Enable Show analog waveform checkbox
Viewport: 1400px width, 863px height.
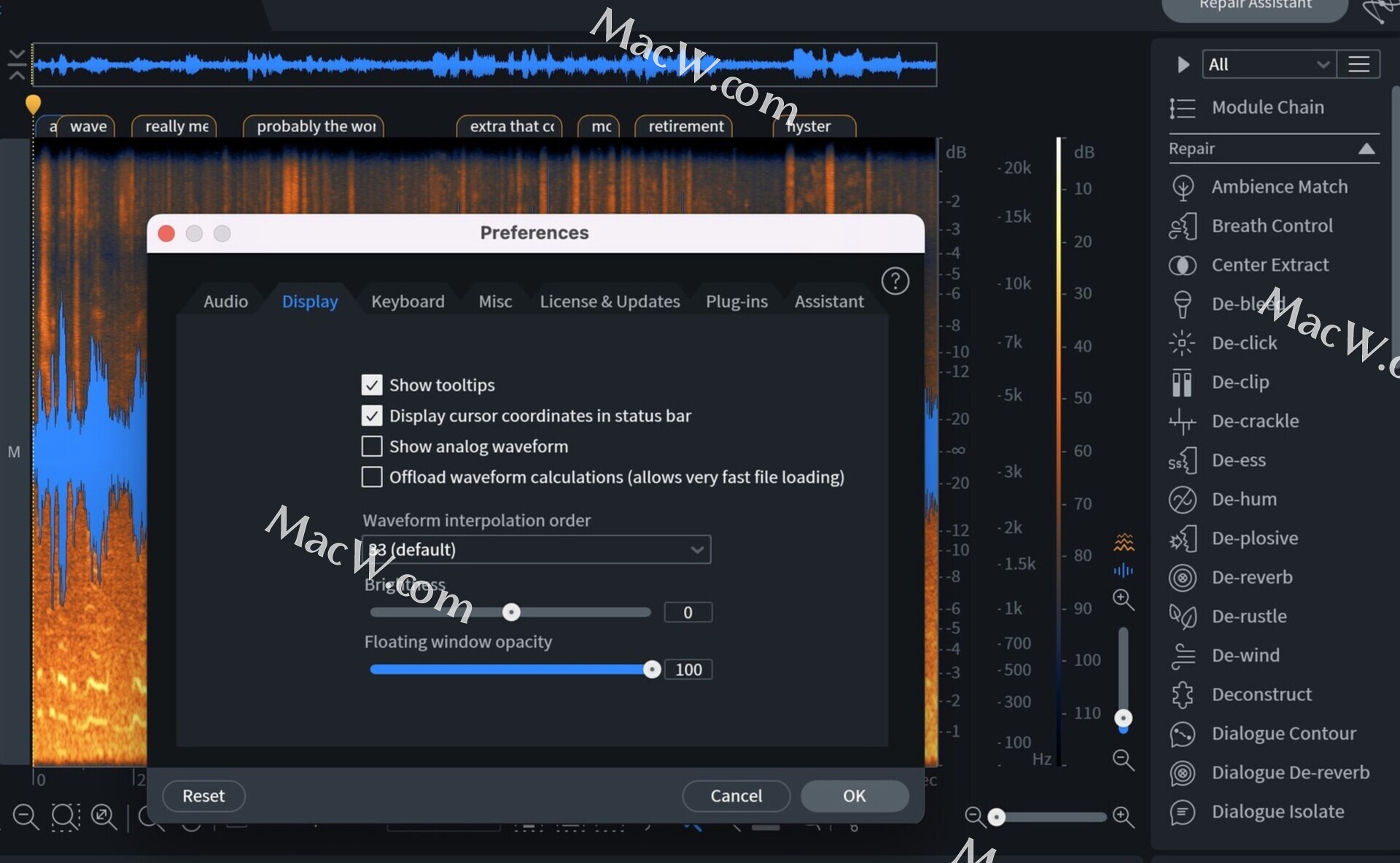[x=372, y=446]
